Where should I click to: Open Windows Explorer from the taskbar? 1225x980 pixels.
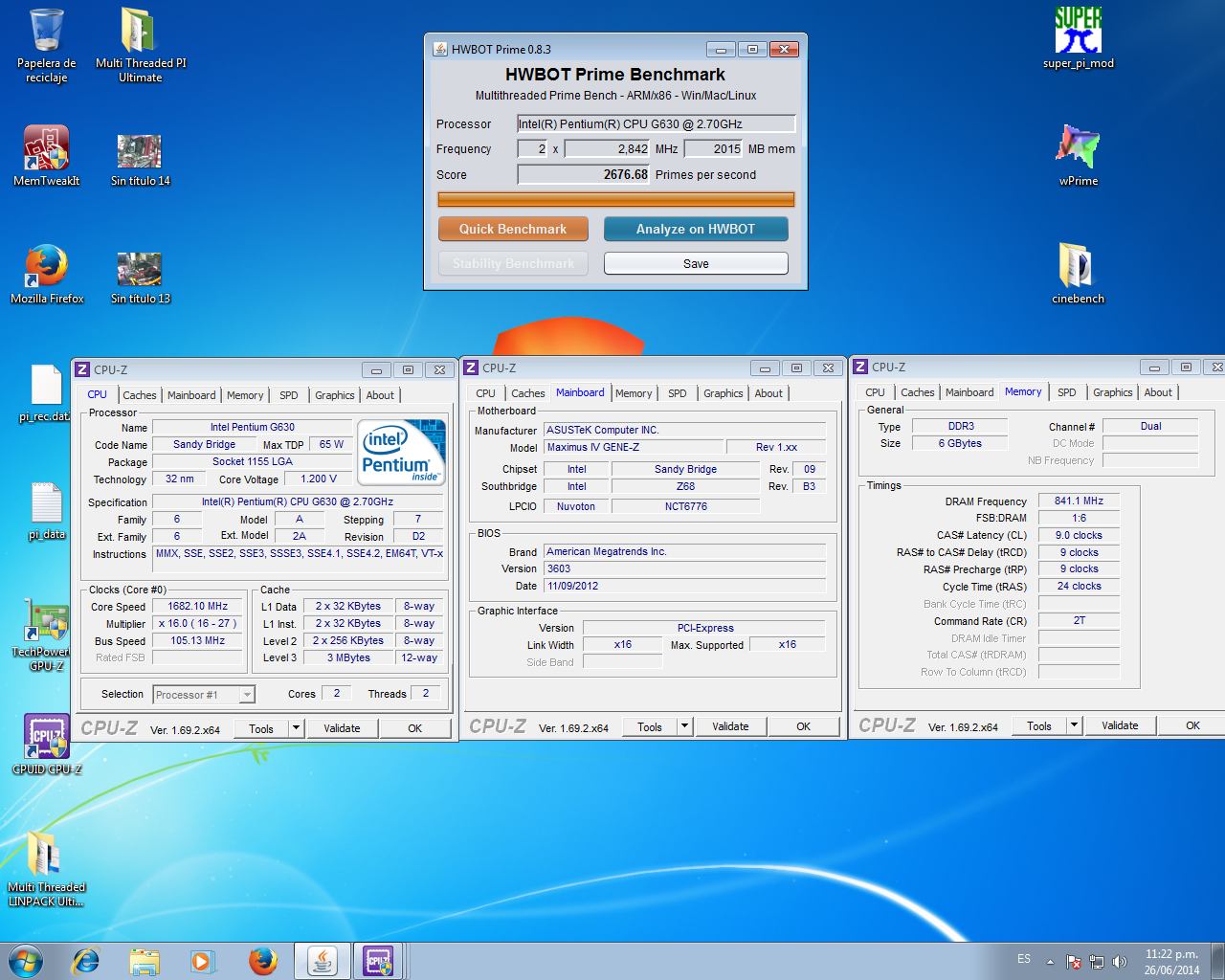point(145,961)
